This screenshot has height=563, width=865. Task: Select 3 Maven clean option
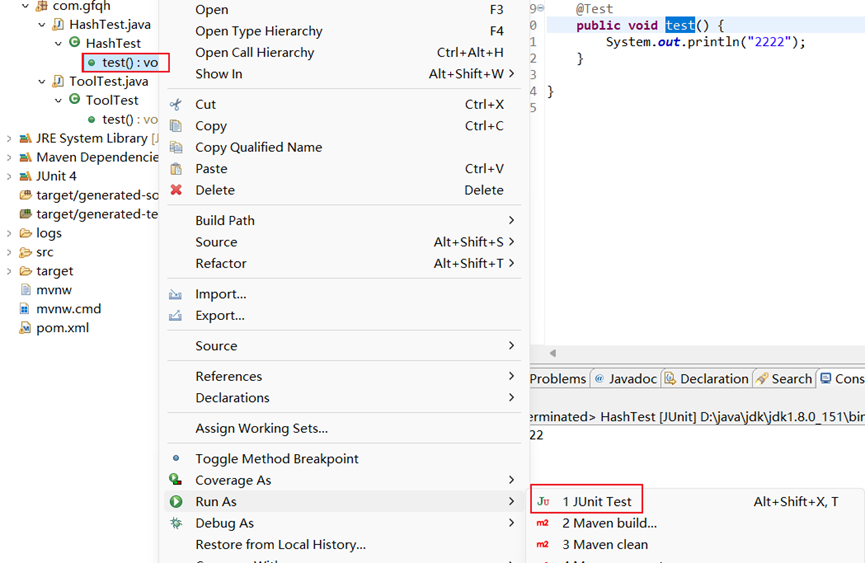pyautogui.click(x=697, y=544)
